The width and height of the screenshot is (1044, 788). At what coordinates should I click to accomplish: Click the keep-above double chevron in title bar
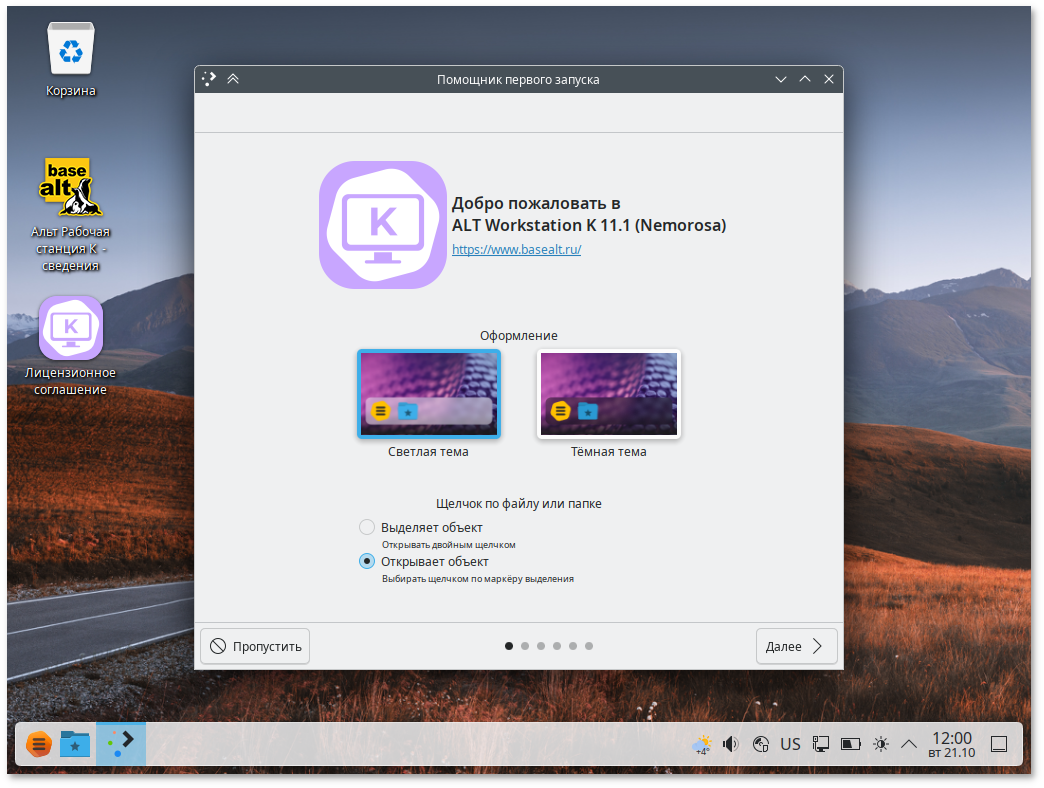coord(233,79)
